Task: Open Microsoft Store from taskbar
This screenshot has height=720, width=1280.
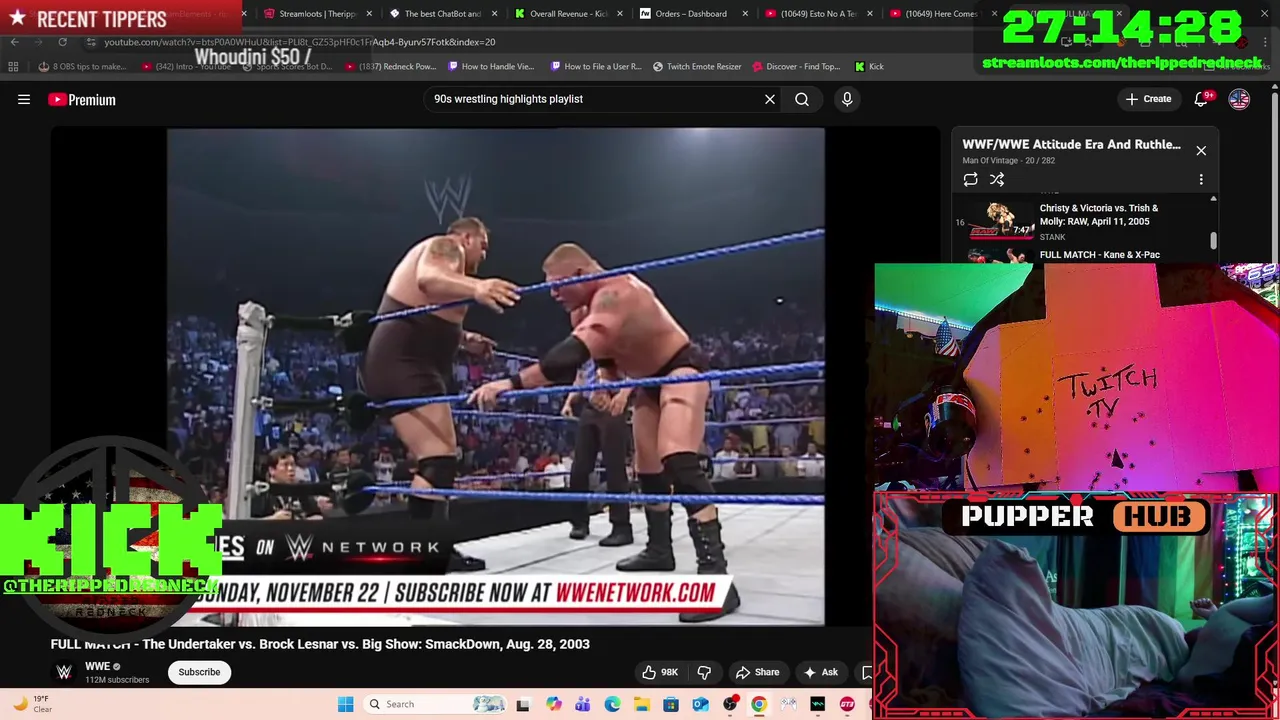Action: (671, 704)
